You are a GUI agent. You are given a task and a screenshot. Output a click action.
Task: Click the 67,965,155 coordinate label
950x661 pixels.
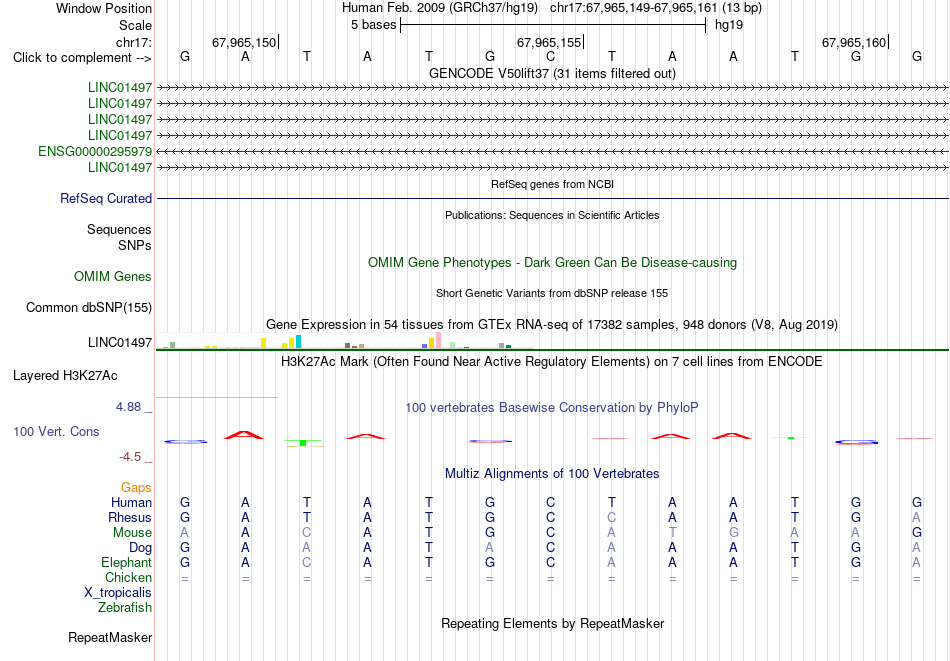coord(548,42)
